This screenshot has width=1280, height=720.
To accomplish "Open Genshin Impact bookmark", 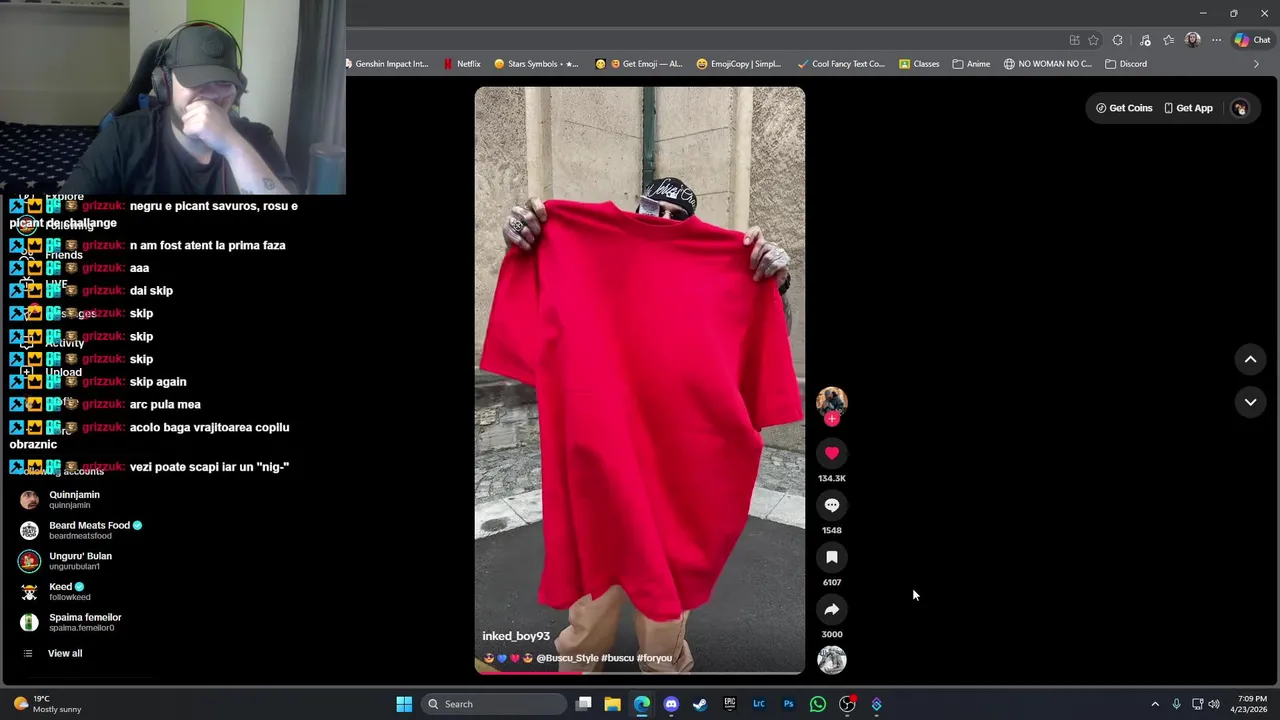I will [386, 64].
